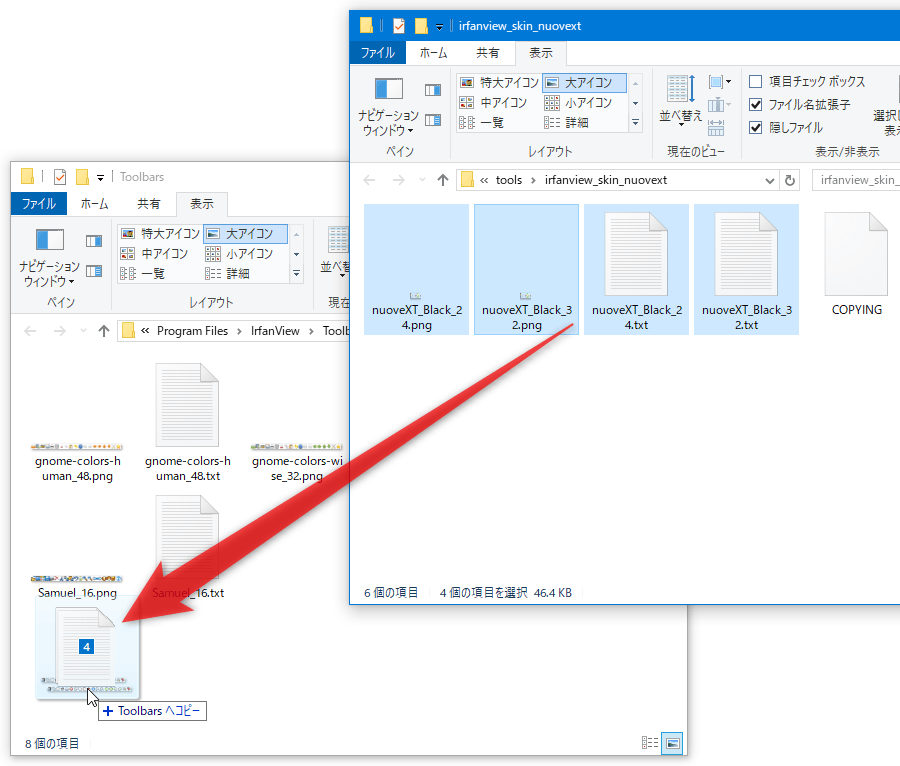This screenshot has width=900, height=766.
Task: Select COPYING file
Action: click(856, 265)
